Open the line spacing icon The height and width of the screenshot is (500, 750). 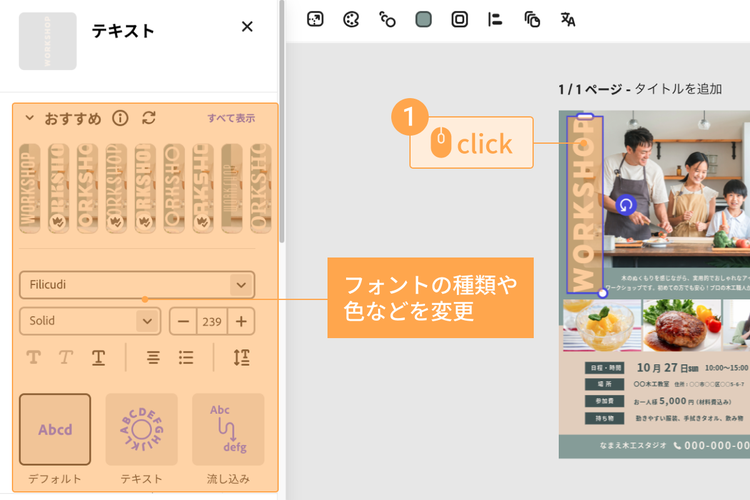[x=242, y=357]
